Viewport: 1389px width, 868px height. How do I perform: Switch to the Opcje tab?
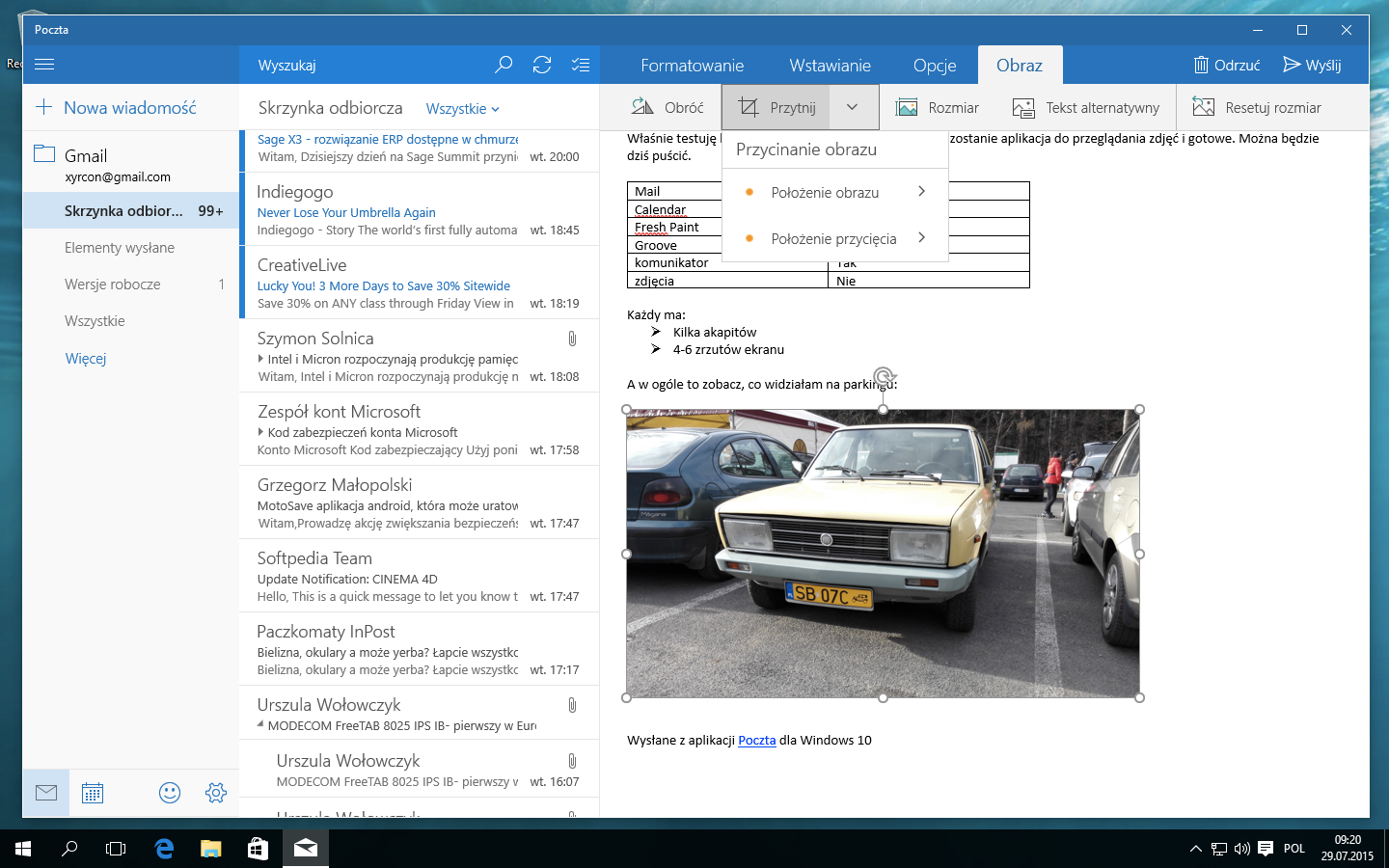(x=935, y=66)
